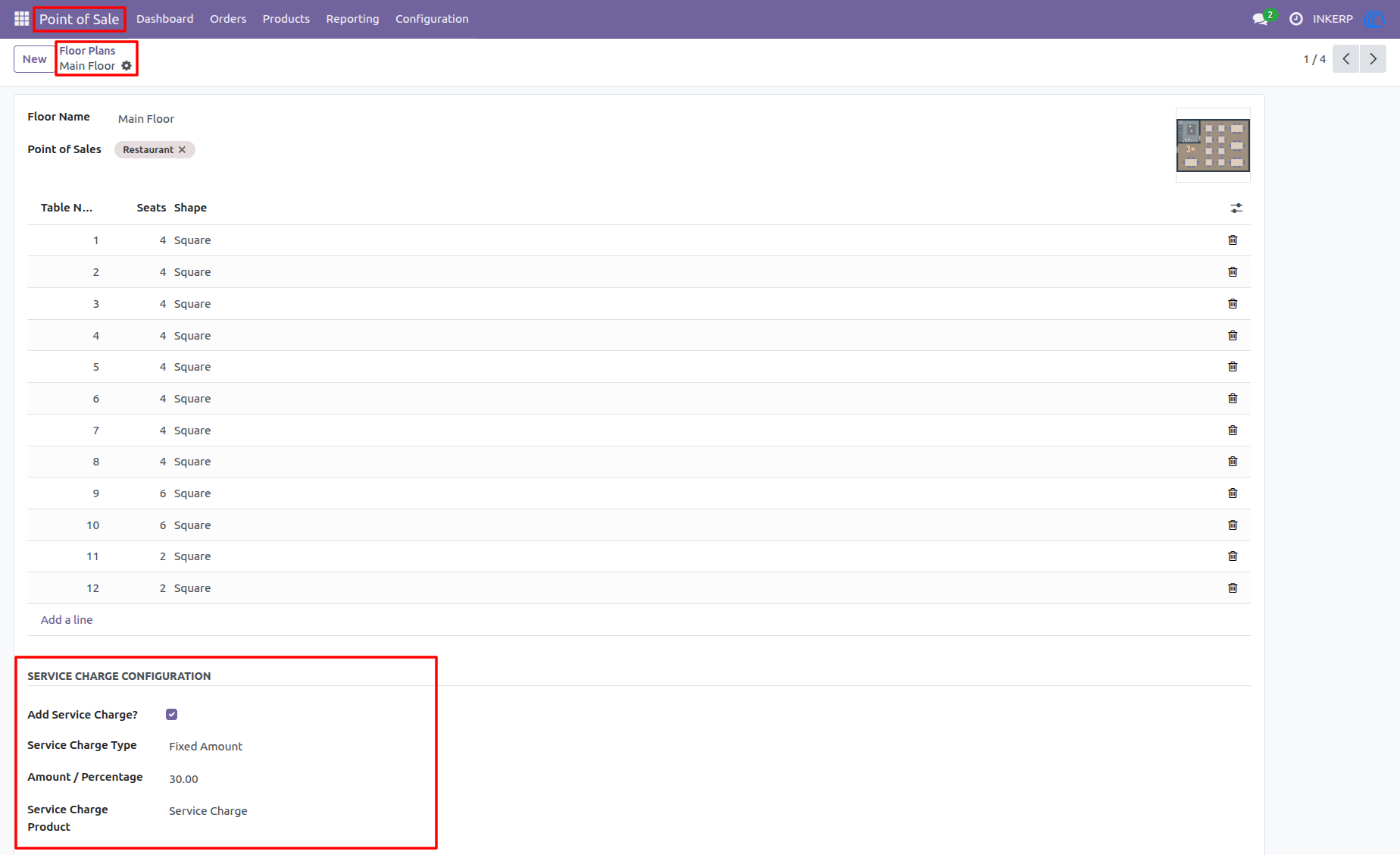Sort by Seats column header

pos(151,208)
